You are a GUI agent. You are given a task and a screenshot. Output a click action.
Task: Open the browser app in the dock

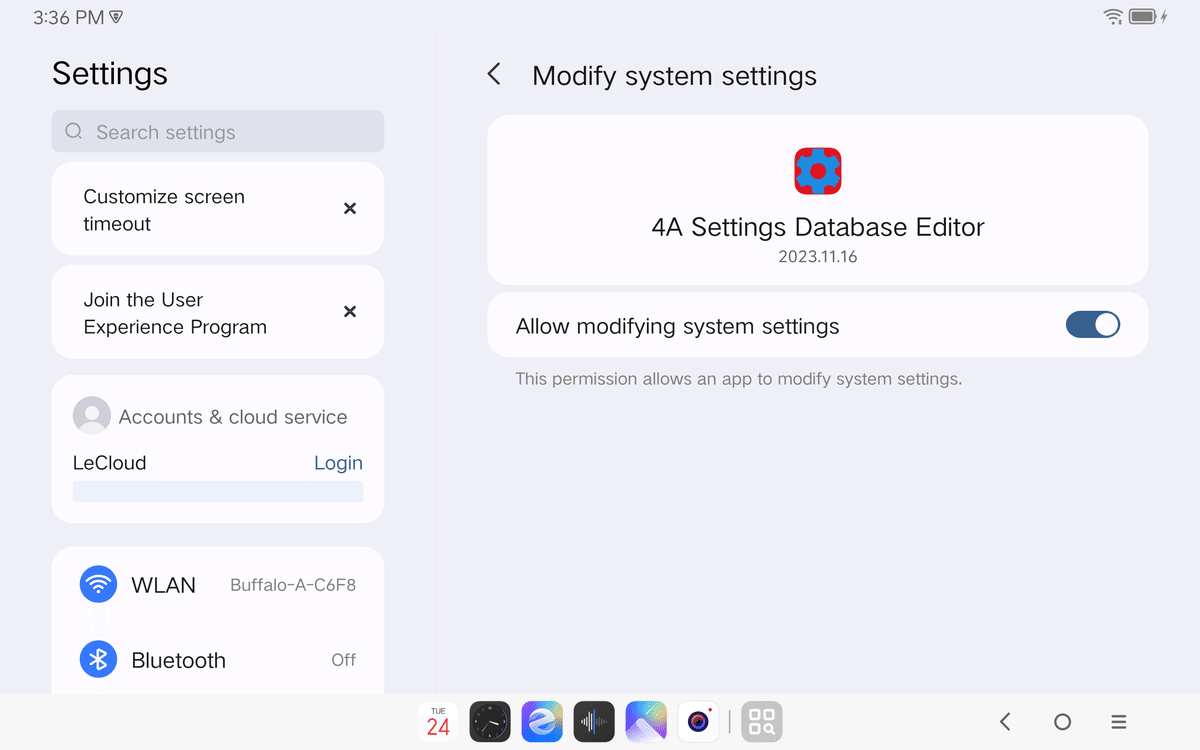542,721
